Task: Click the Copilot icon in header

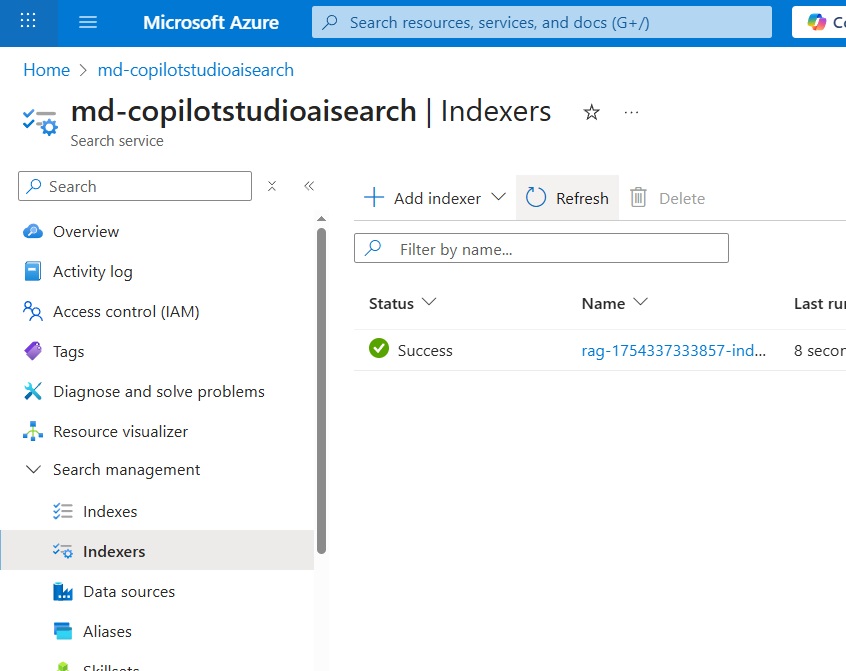Action: [816, 22]
